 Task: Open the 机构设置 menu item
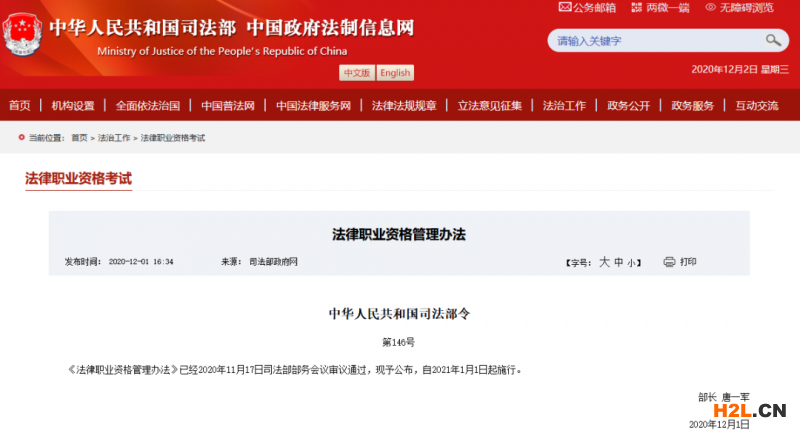pos(73,106)
